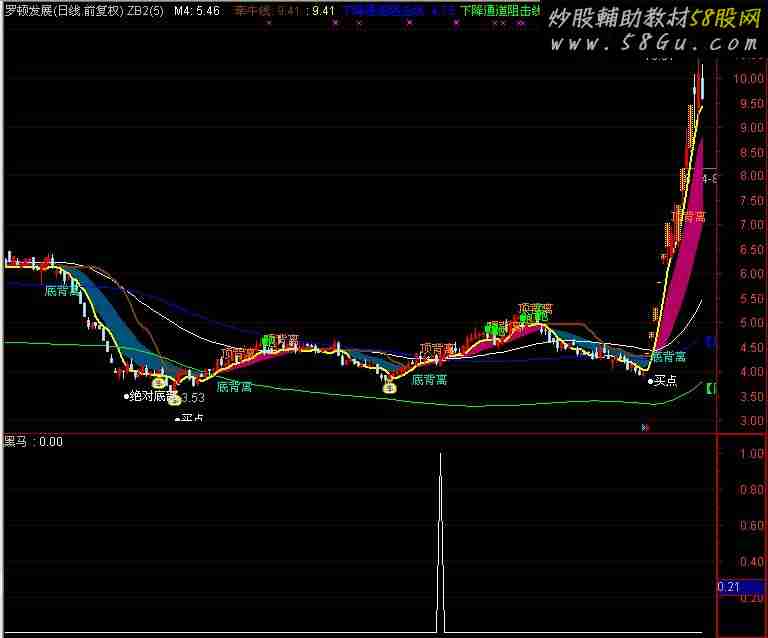The height and width of the screenshot is (638, 768).
Task: Click the 7.00 price axis label
Action: (x=751, y=225)
